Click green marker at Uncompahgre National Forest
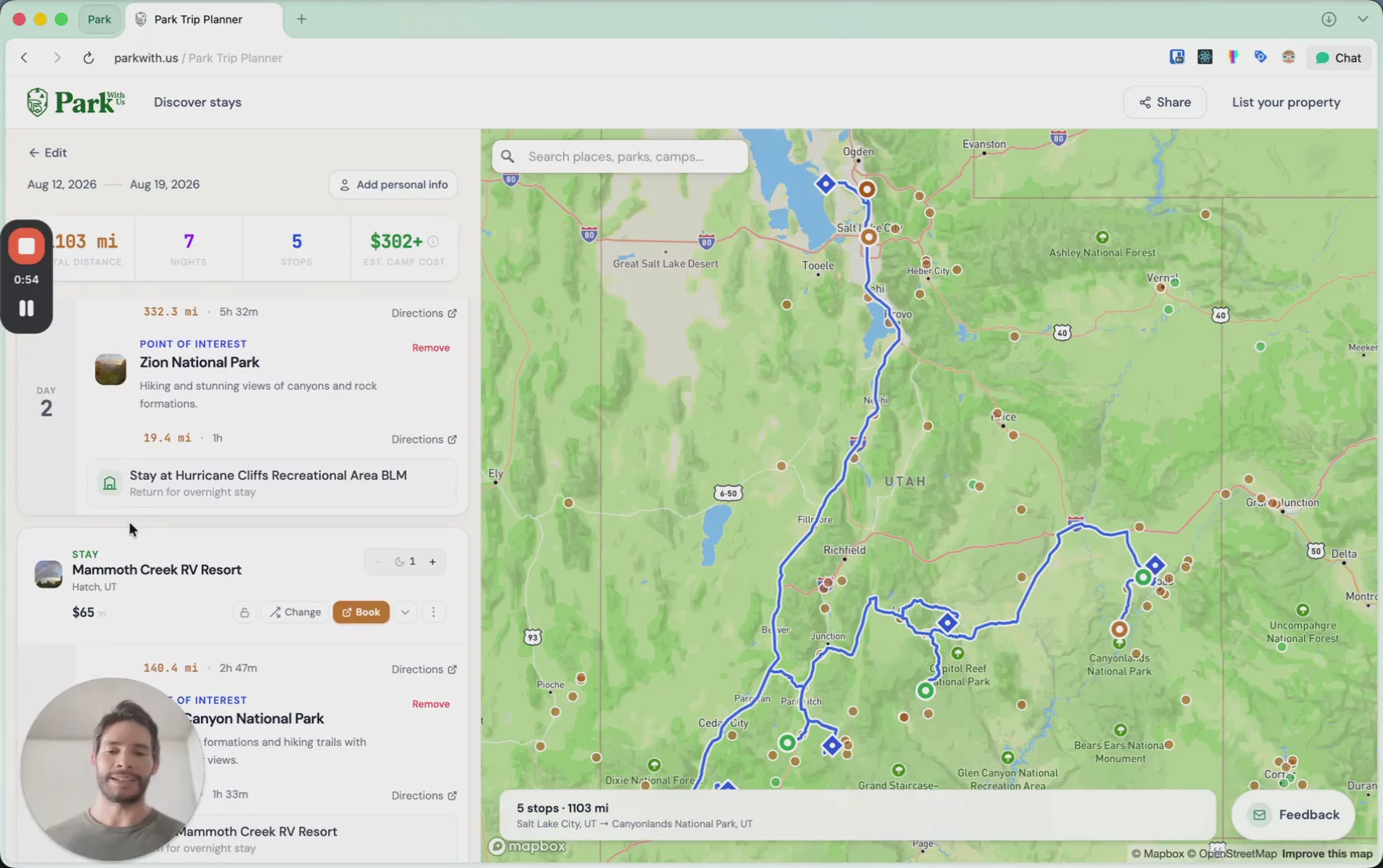 click(1303, 610)
